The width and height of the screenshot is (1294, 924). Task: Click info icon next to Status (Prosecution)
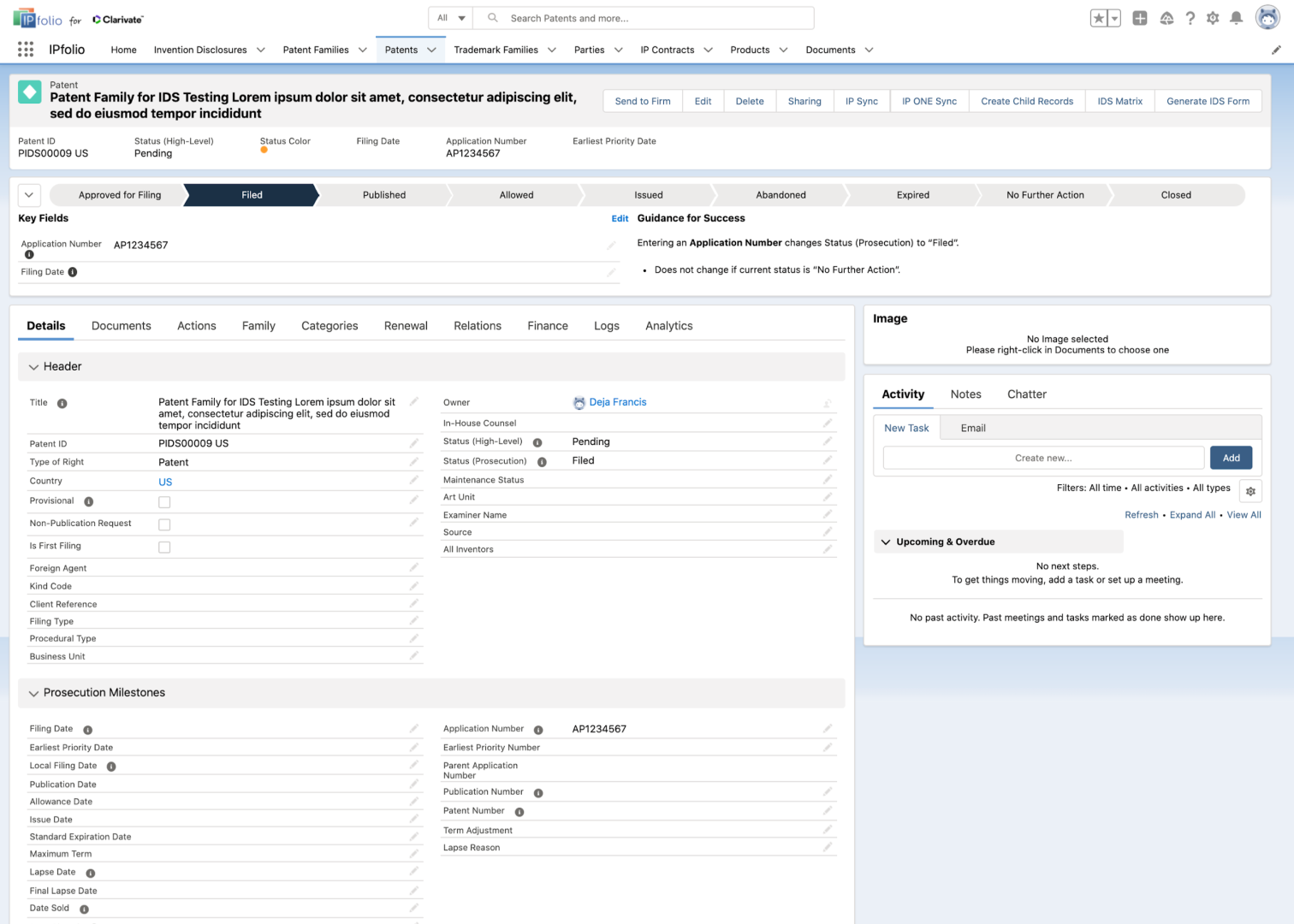tap(542, 462)
